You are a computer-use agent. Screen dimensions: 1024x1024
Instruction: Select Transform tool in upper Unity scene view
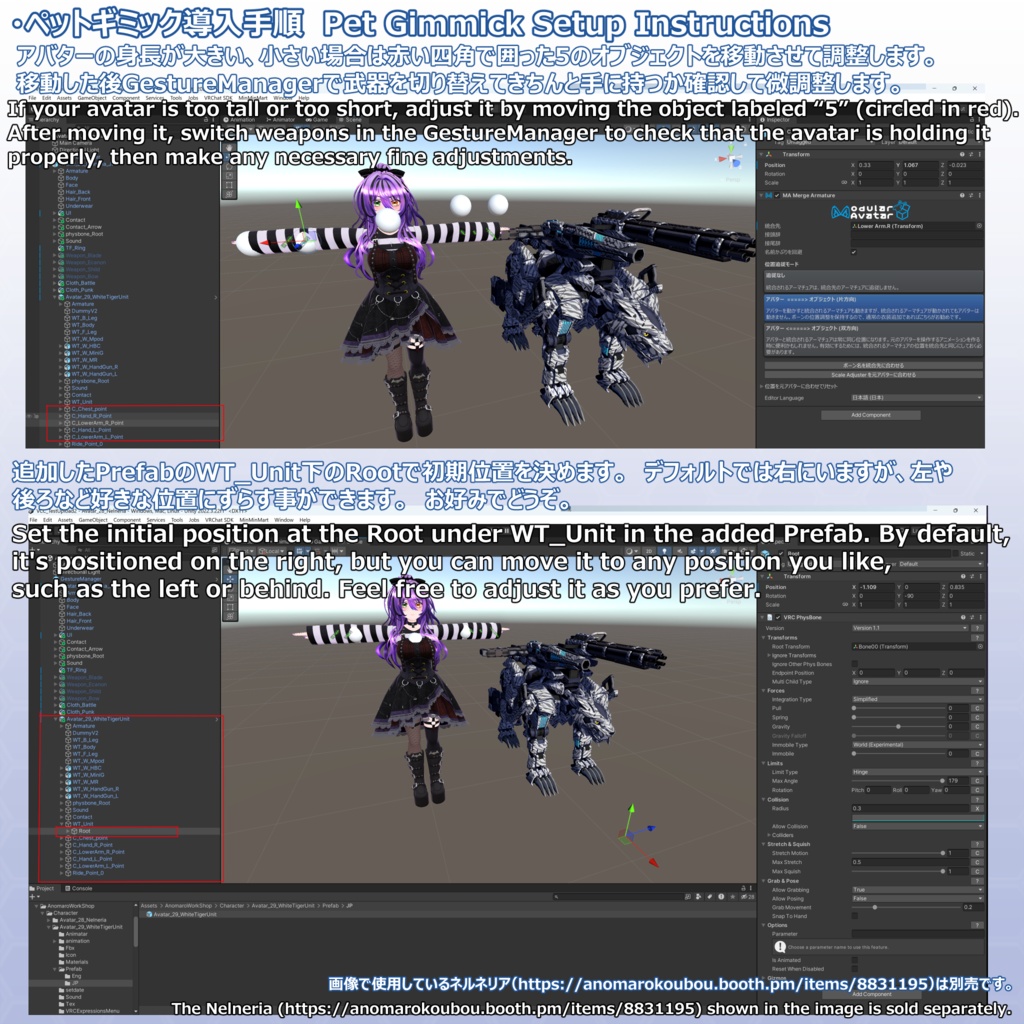[x=229, y=195]
